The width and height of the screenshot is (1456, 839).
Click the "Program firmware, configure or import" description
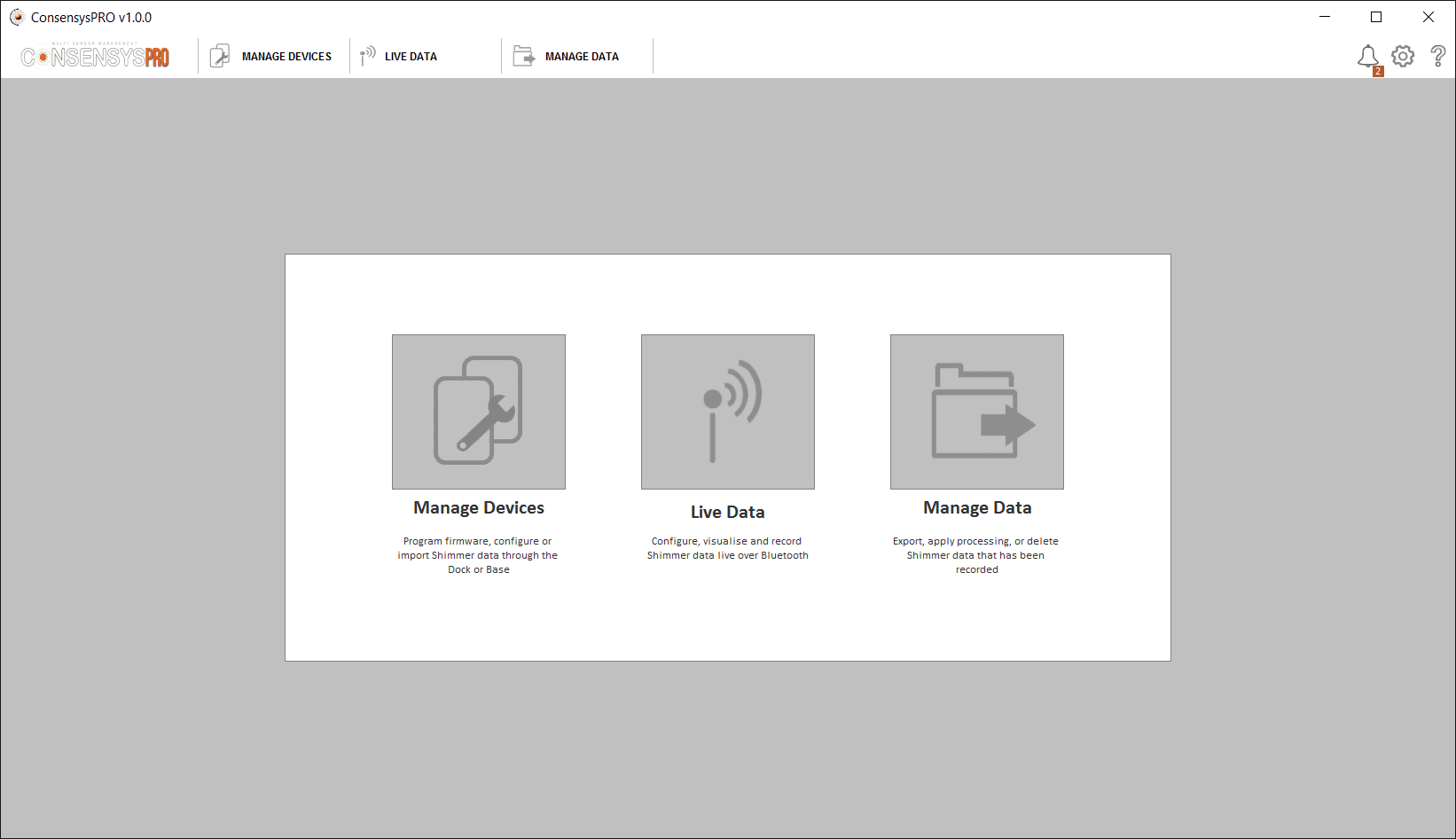click(x=478, y=555)
